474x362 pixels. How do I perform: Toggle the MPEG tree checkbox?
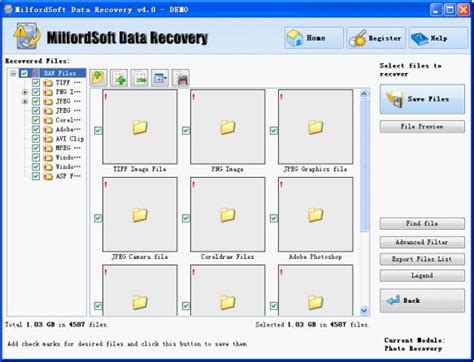[36, 148]
